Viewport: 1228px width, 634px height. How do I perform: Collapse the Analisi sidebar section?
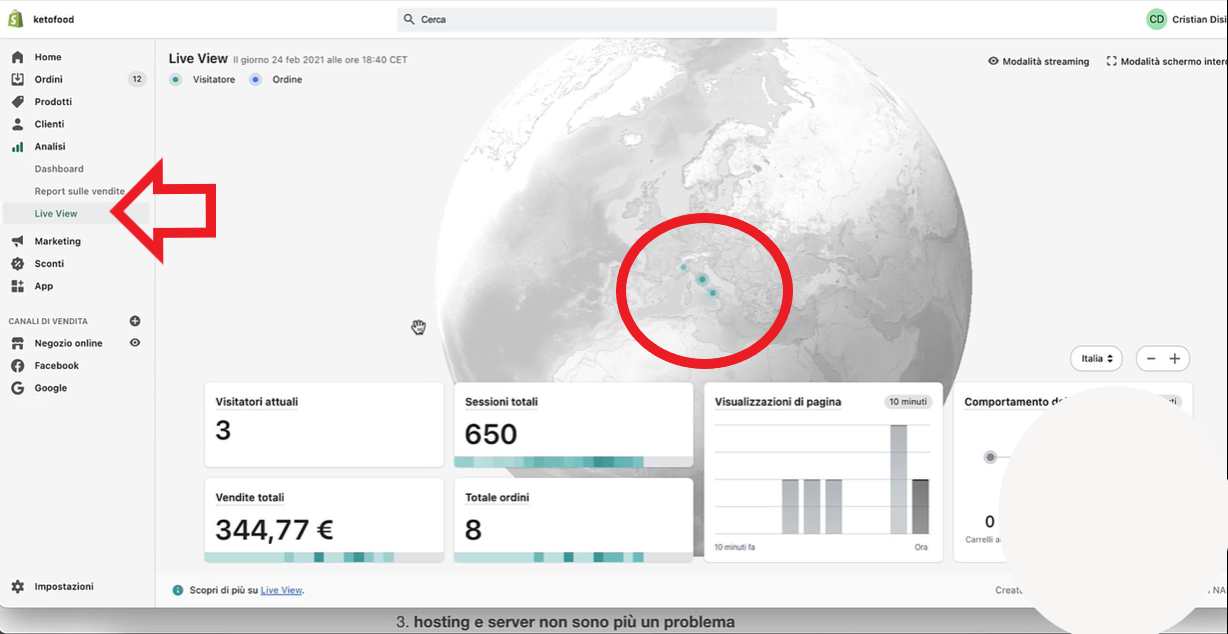(x=49, y=146)
